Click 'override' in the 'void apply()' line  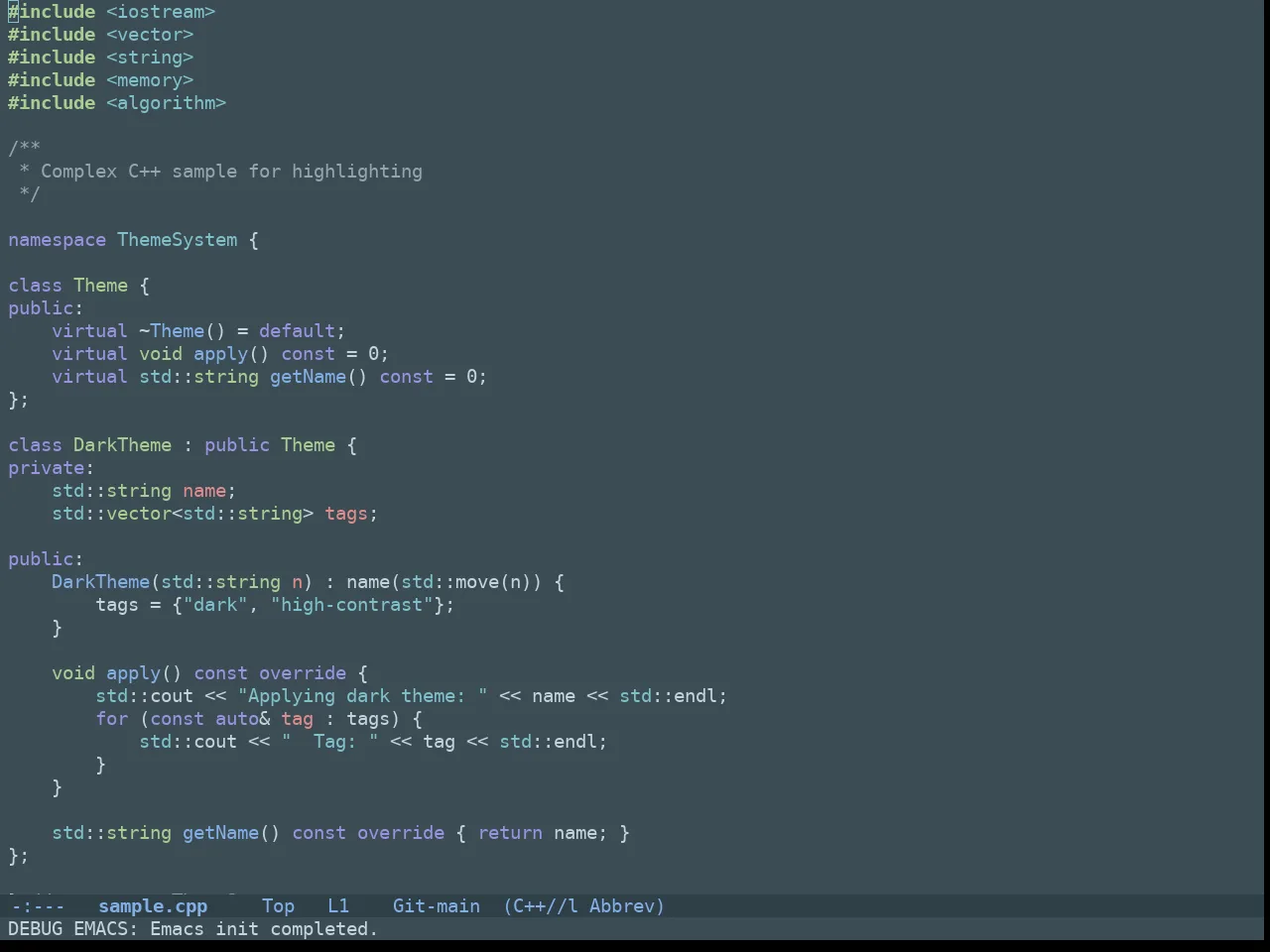[x=303, y=673]
